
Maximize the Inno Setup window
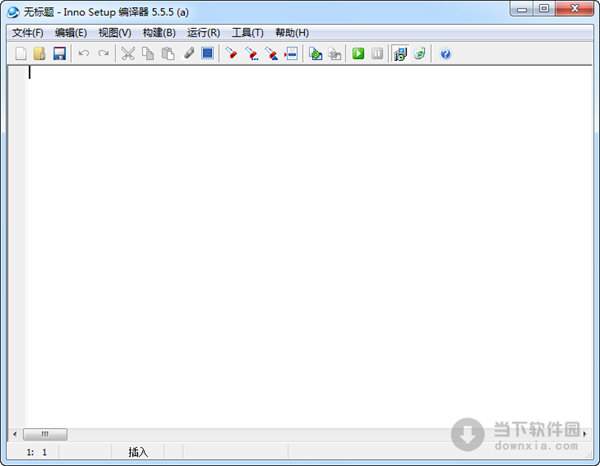(544, 9)
